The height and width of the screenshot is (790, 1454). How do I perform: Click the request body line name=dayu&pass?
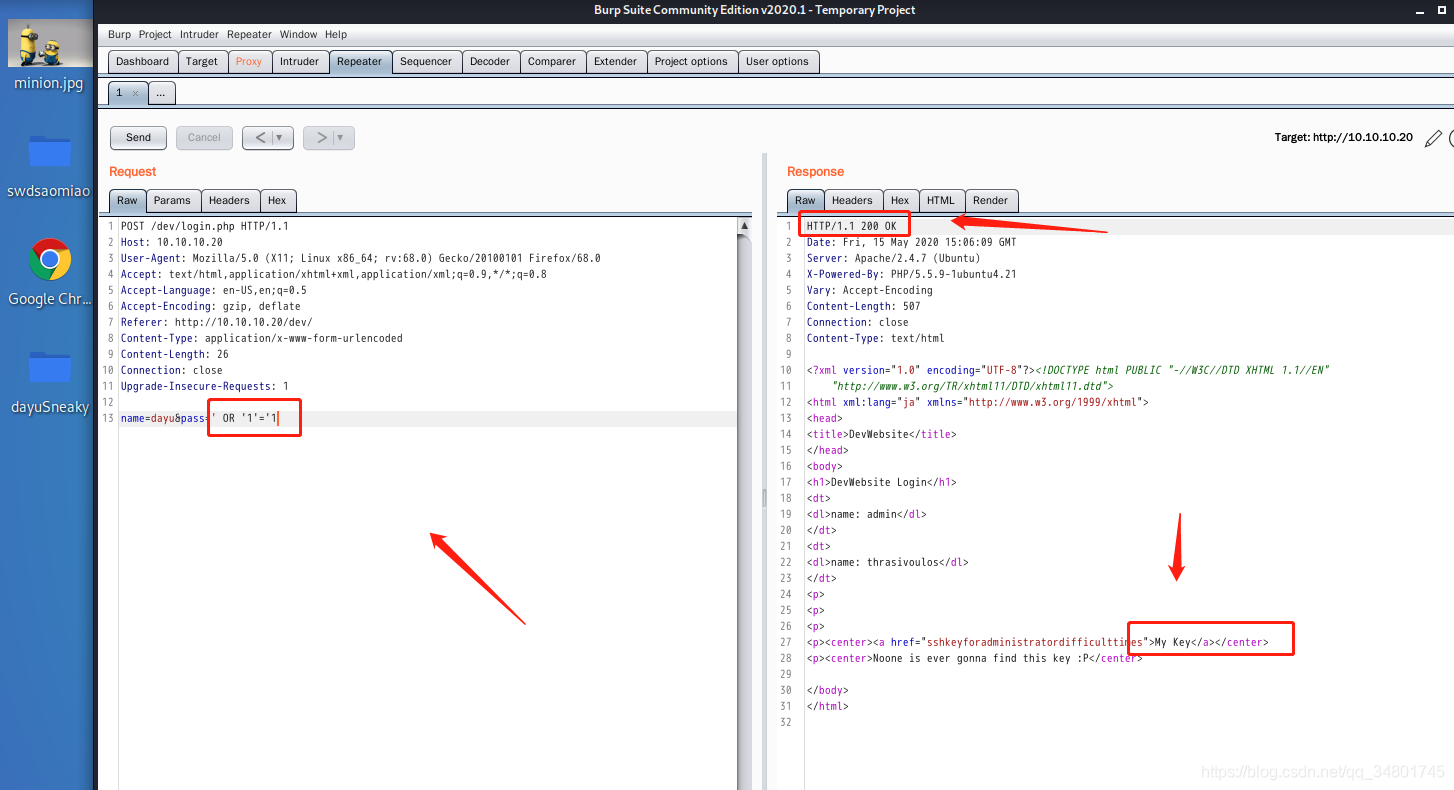197,418
